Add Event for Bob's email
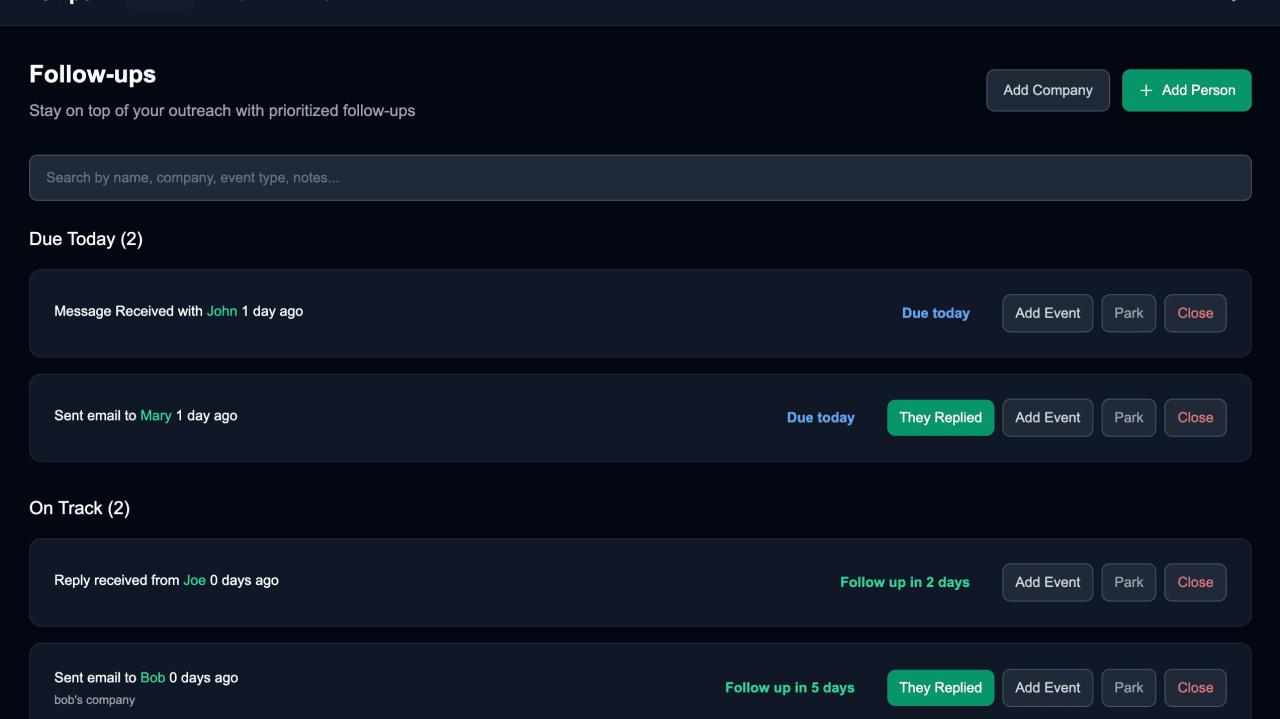Viewport: 1280px width, 719px height. click(1047, 687)
